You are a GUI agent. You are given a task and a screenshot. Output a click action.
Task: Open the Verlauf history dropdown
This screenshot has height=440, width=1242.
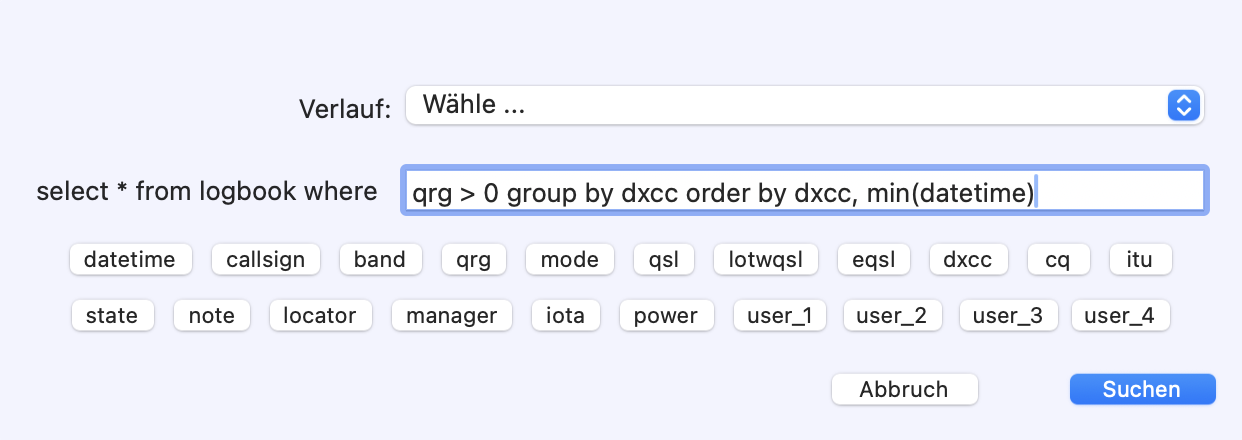[804, 105]
